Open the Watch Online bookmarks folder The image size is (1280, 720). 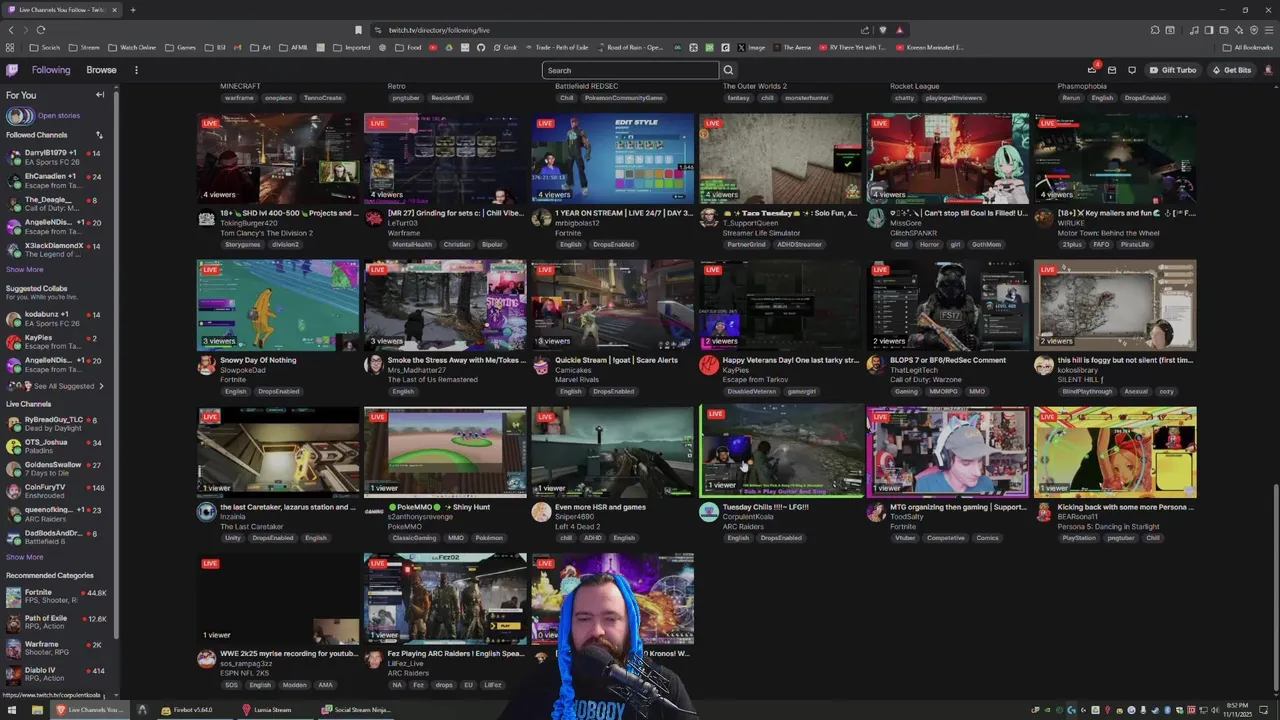pyautogui.click(x=132, y=47)
